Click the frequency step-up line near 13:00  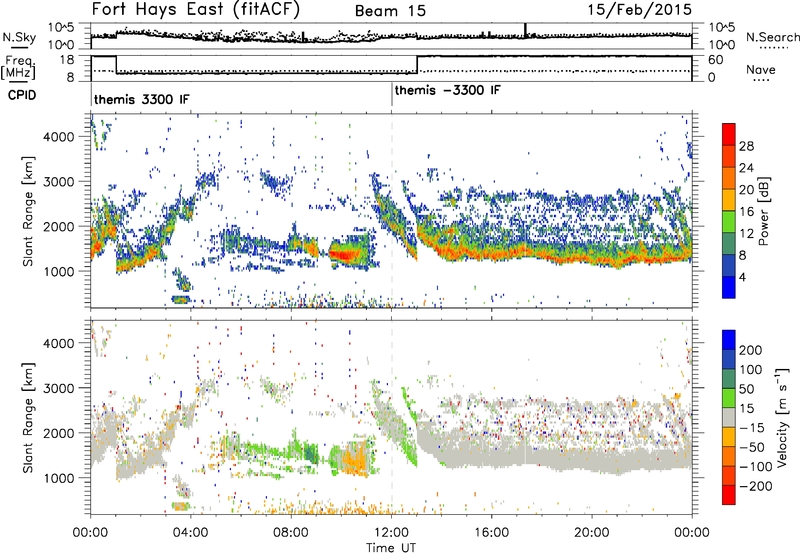417,65
